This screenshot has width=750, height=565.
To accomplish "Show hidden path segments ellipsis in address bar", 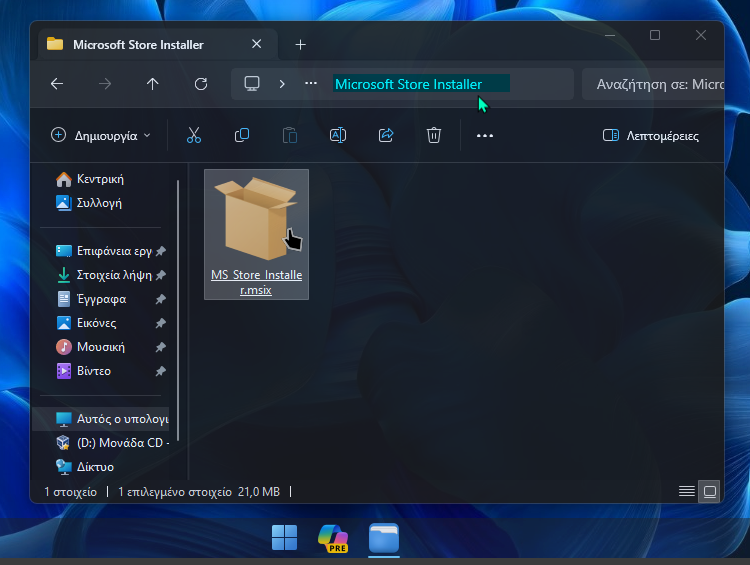I will pos(311,84).
